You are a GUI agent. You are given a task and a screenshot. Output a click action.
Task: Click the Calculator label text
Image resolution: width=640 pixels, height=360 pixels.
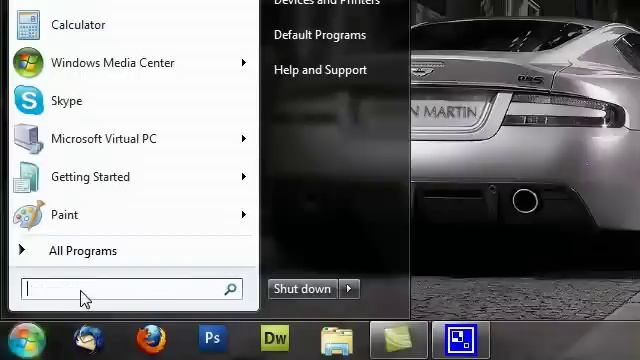pos(78,25)
